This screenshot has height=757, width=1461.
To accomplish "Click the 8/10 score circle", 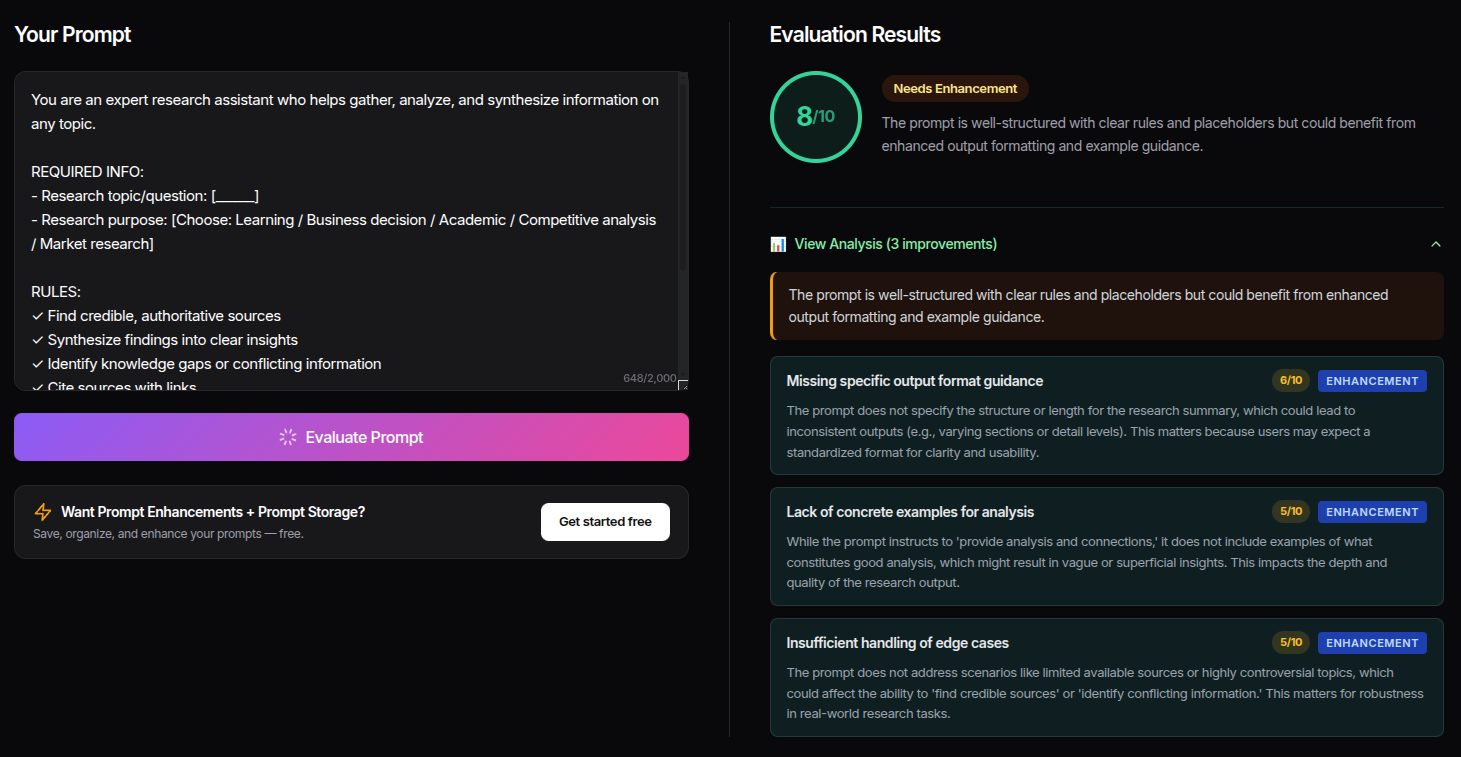I will point(815,117).
